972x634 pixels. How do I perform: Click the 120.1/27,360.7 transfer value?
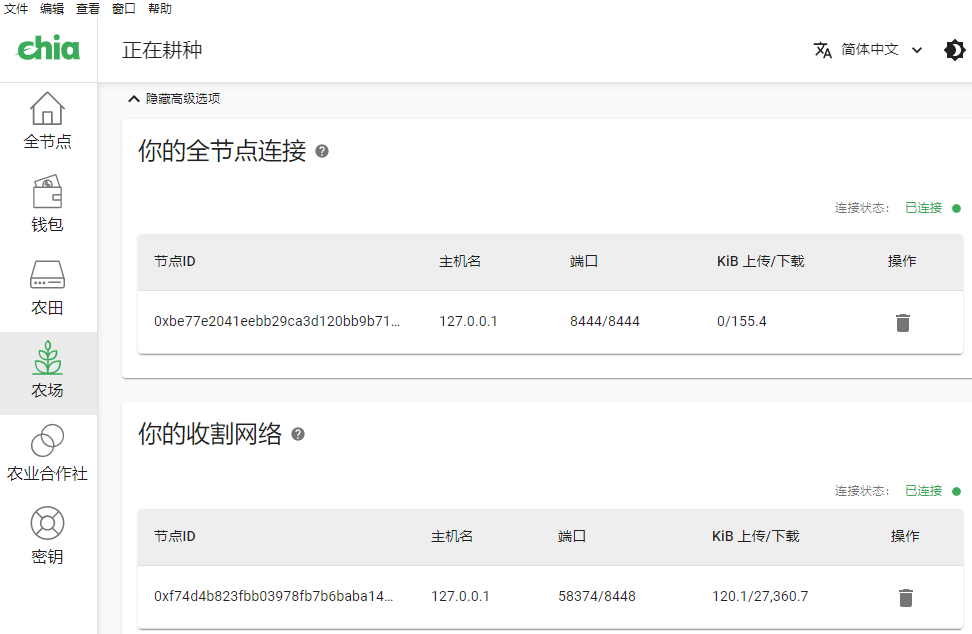(x=760, y=596)
